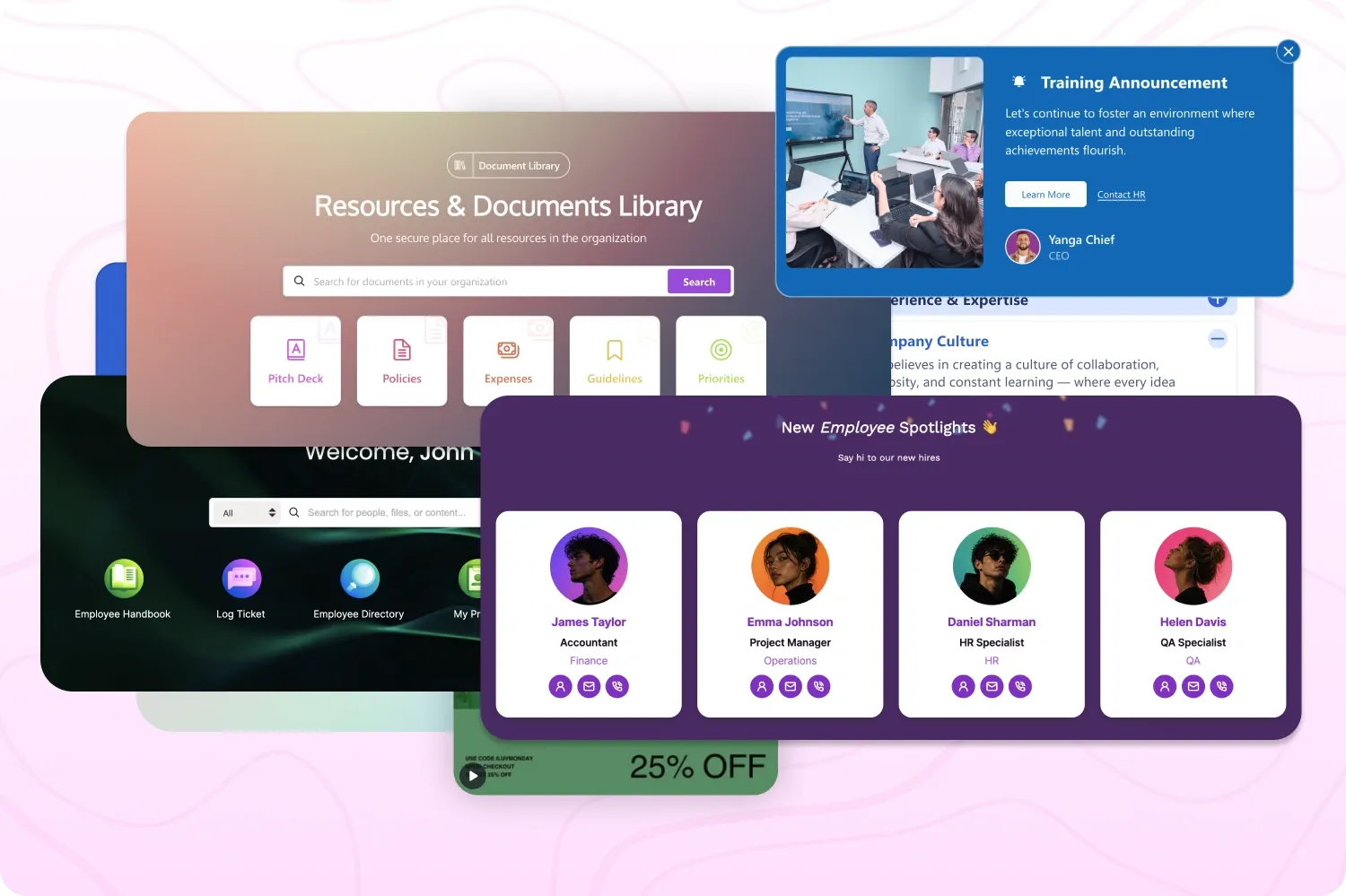Click James Taylor's portrait photo
This screenshot has height=896, width=1346.
pos(589,565)
